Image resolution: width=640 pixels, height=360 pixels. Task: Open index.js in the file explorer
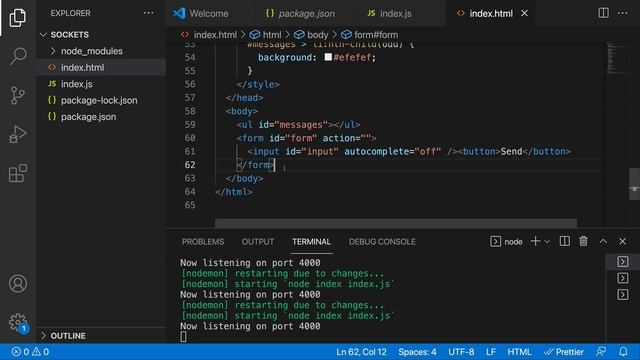(101, 84)
